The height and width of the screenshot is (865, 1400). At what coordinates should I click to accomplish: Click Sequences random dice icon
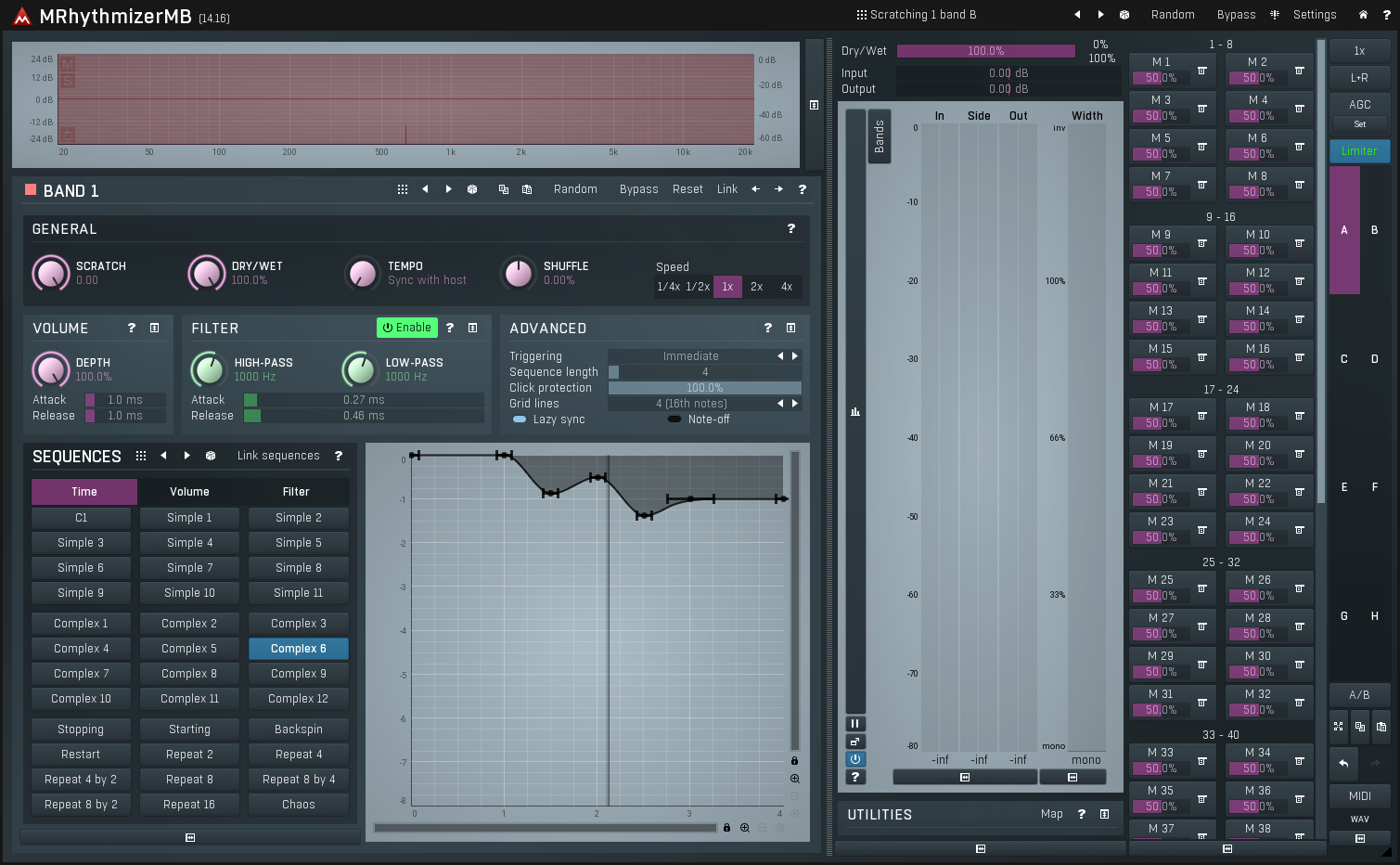point(210,456)
